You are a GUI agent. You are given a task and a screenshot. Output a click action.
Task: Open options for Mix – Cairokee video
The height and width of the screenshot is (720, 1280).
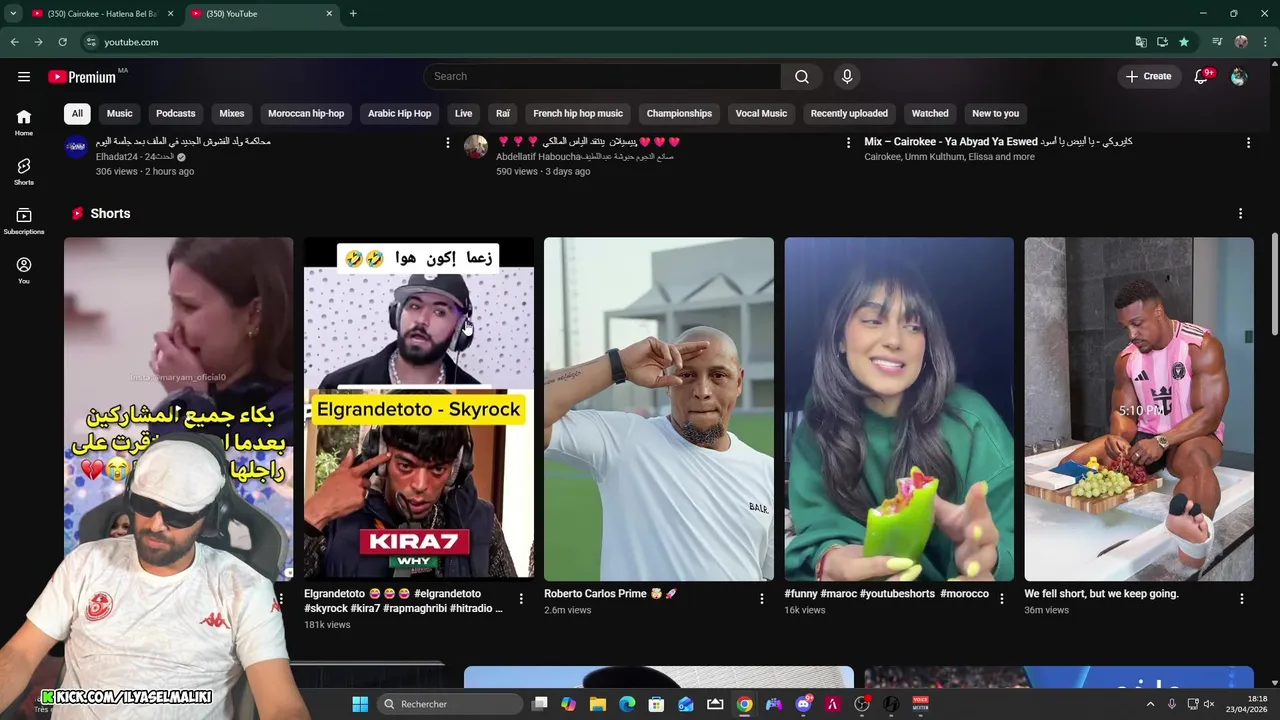point(1248,143)
